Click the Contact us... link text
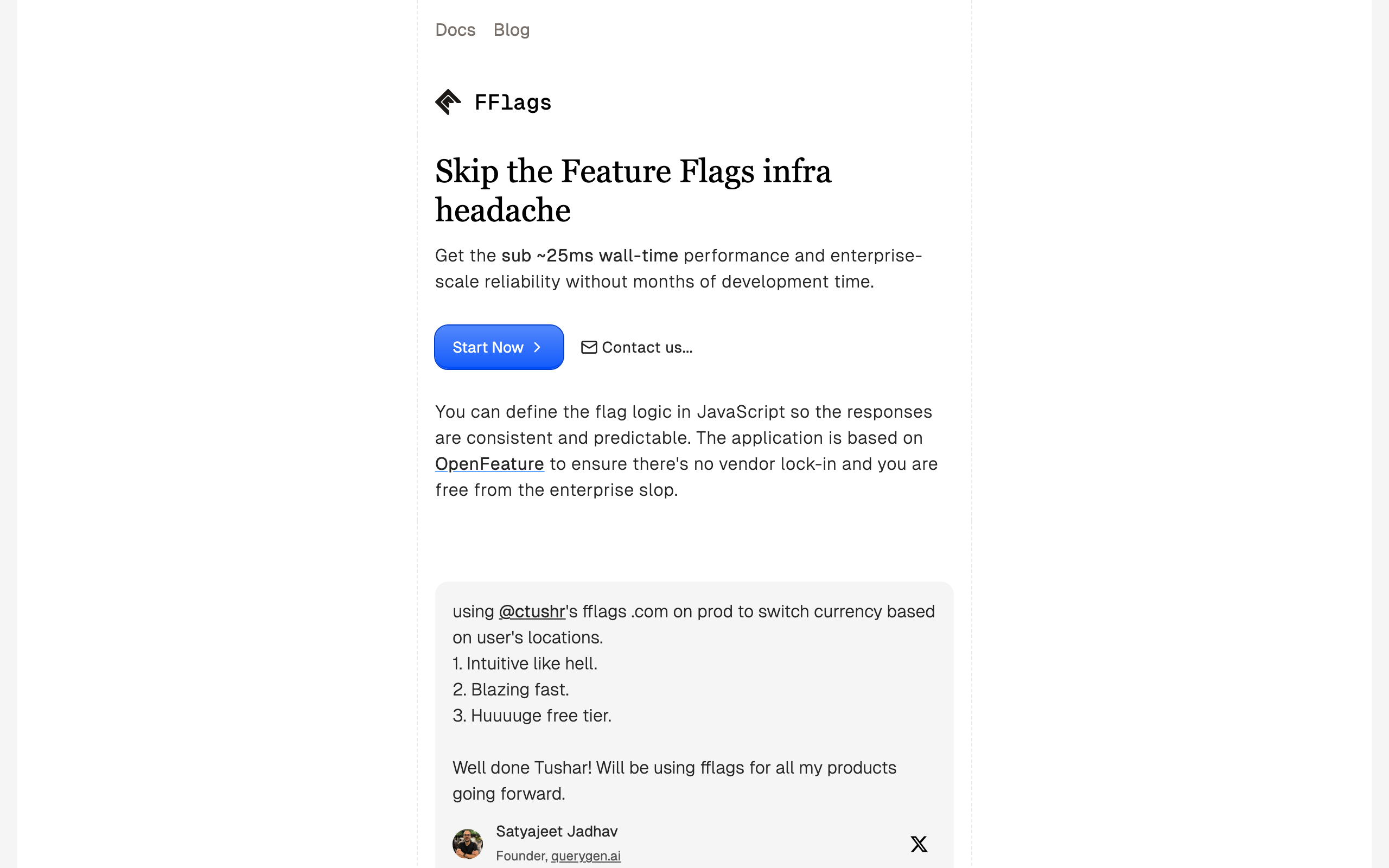 pos(647,347)
